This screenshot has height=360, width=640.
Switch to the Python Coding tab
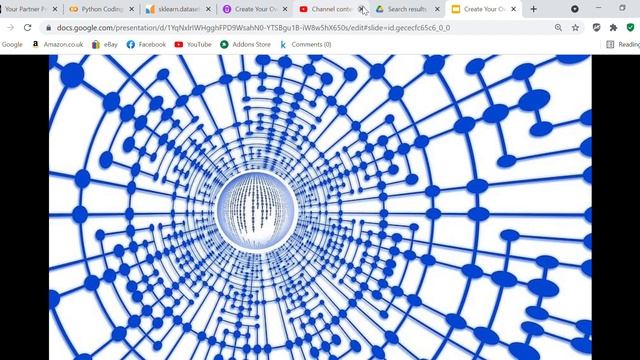(102, 9)
